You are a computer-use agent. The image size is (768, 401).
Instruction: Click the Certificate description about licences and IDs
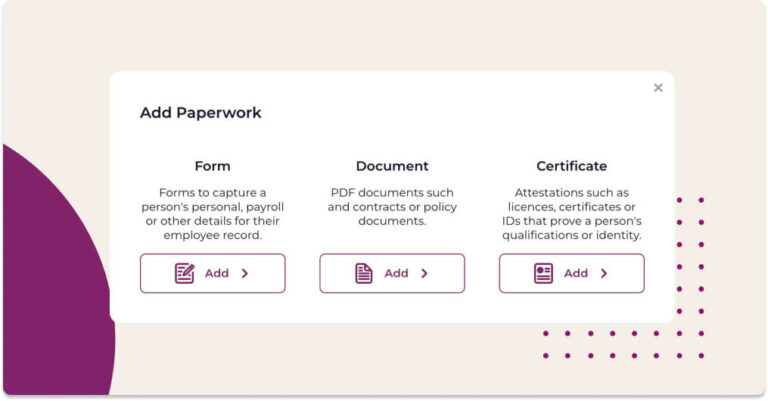tap(571, 214)
